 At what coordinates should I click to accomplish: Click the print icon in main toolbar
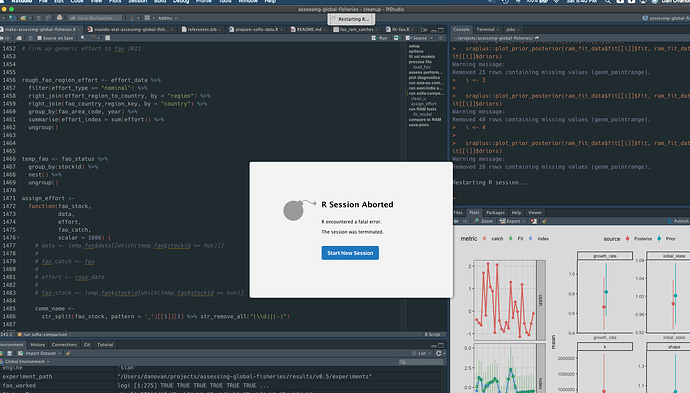click(x=59, y=18)
